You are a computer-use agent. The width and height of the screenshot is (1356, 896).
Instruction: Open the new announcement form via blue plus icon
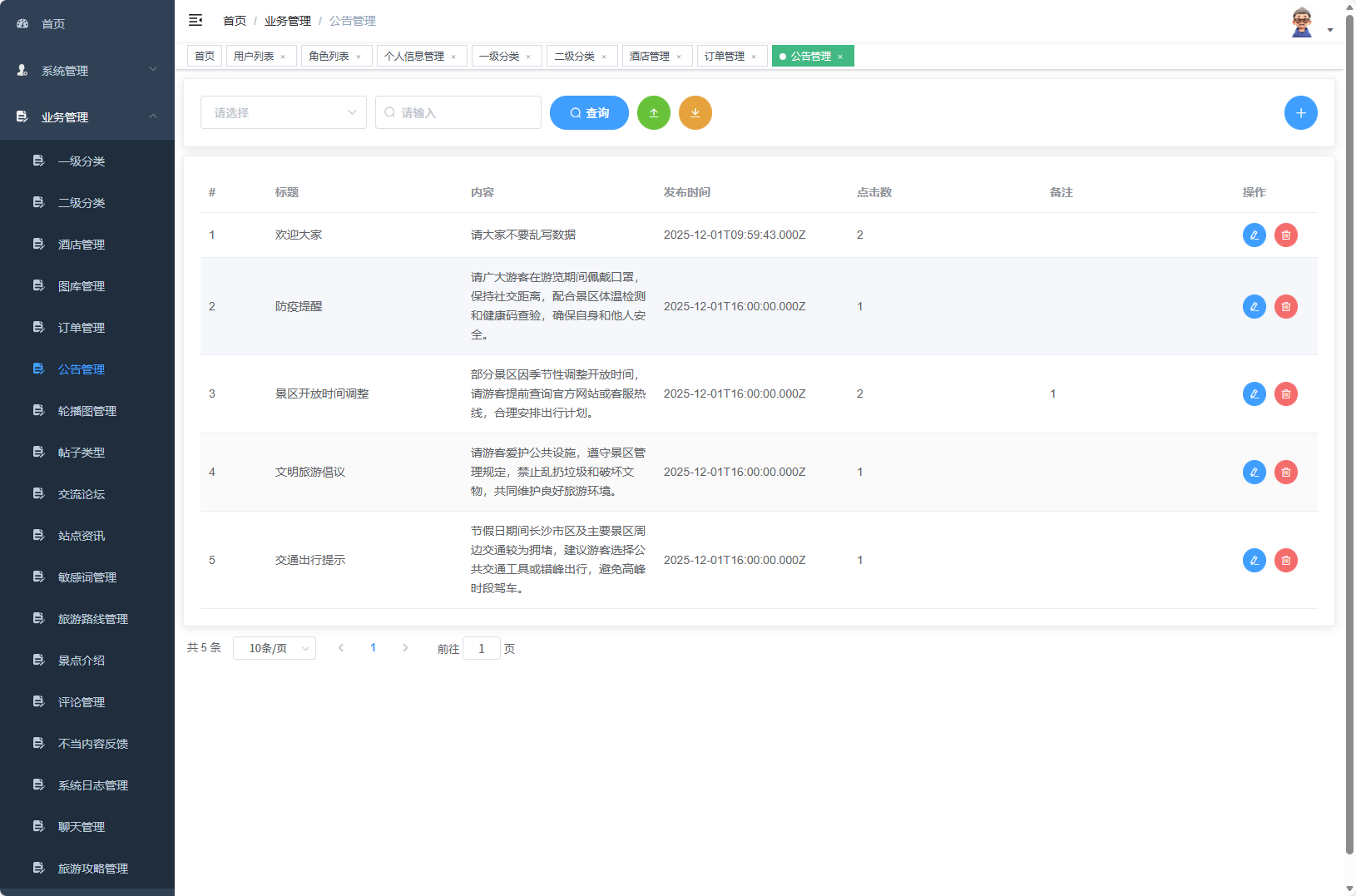coord(1301,112)
